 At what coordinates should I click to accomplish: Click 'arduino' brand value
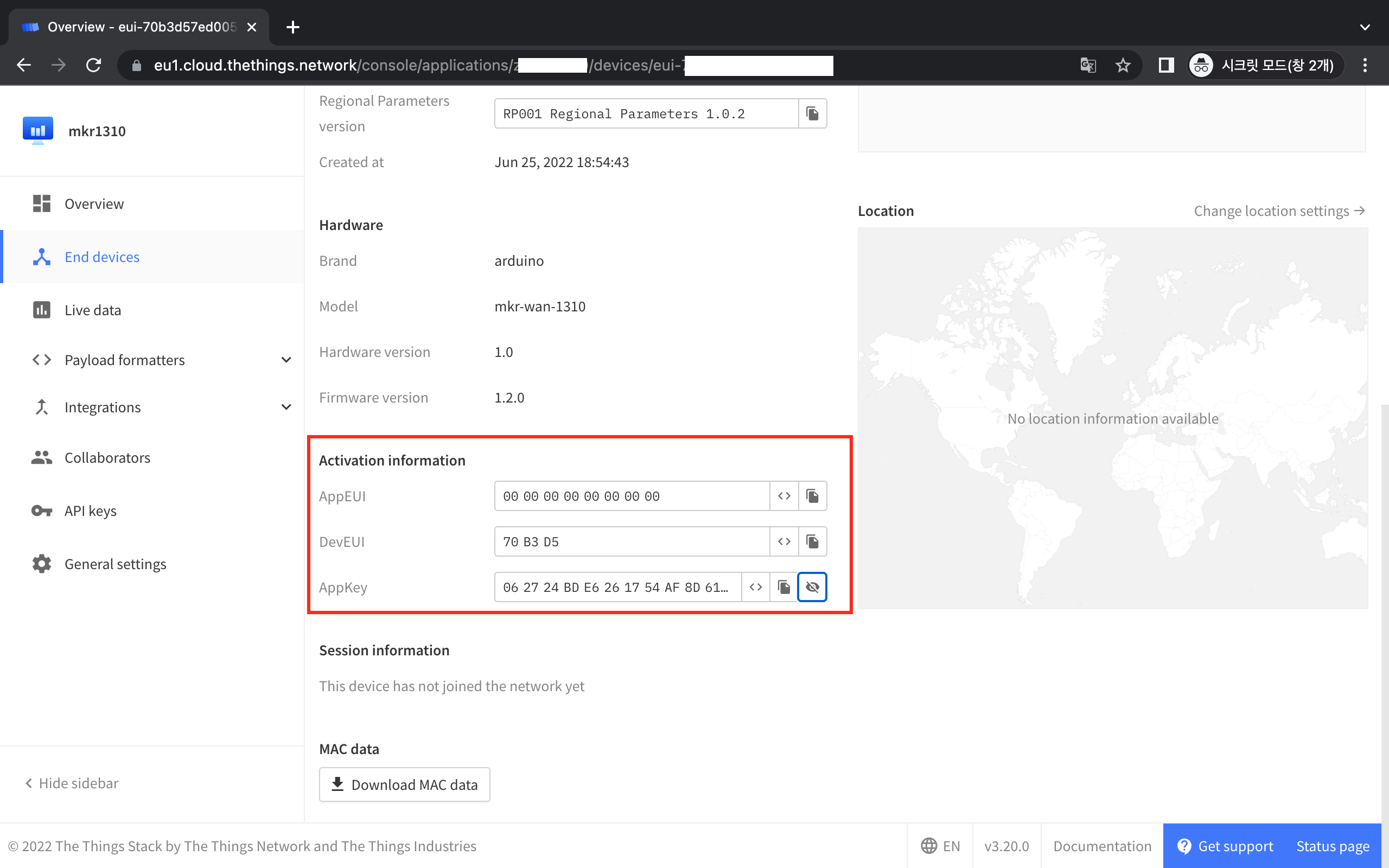[x=519, y=260]
